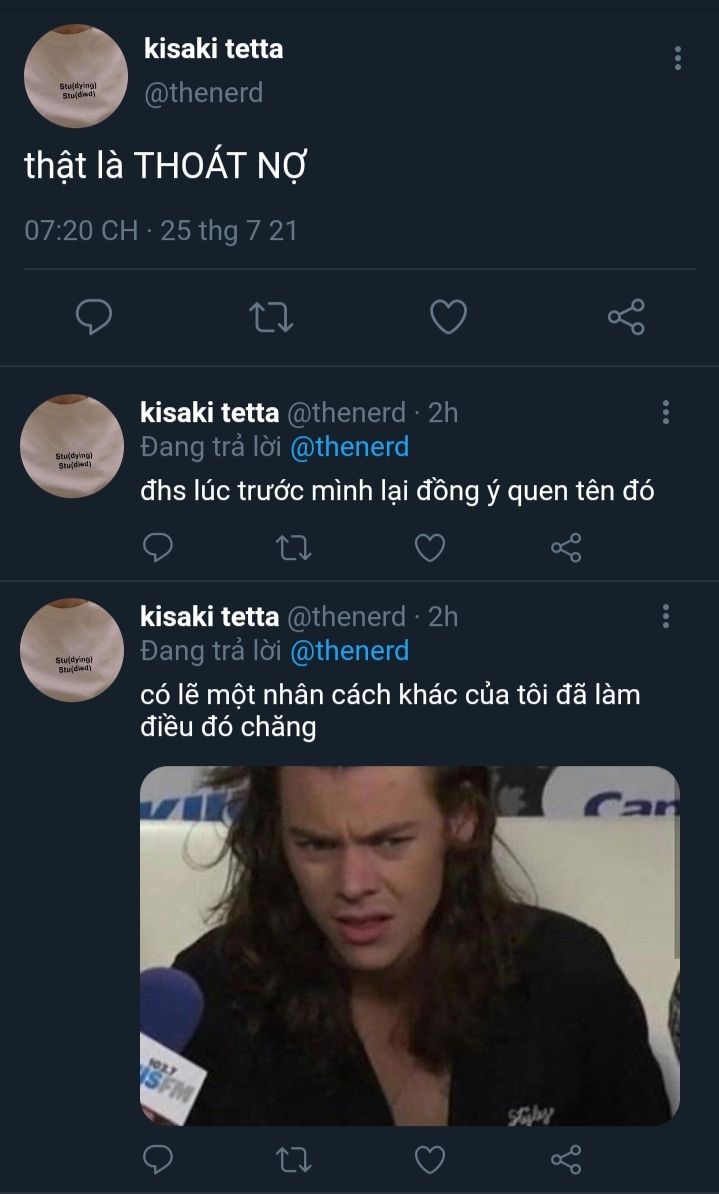Image resolution: width=719 pixels, height=1194 pixels.
Task: Retweet the 'đhs lúc trước' reply tweet
Action: pos(294,546)
